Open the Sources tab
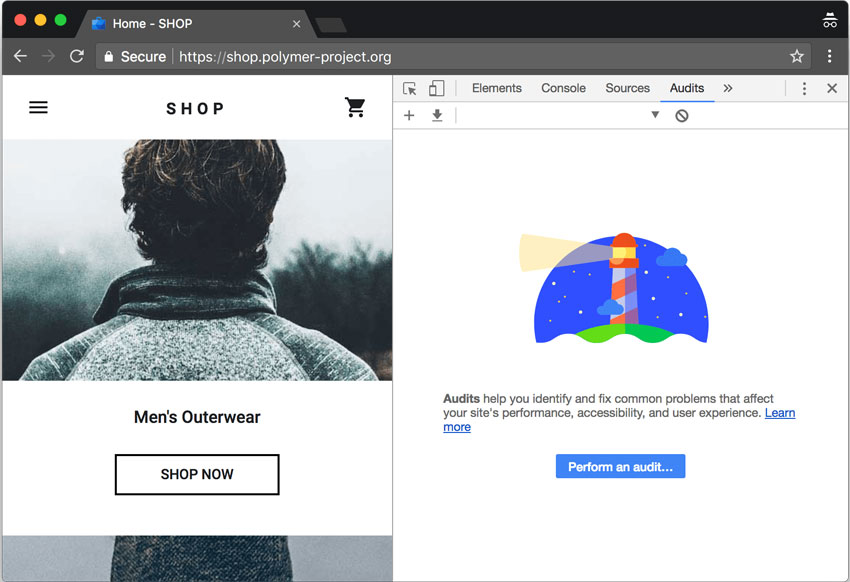 (x=627, y=88)
